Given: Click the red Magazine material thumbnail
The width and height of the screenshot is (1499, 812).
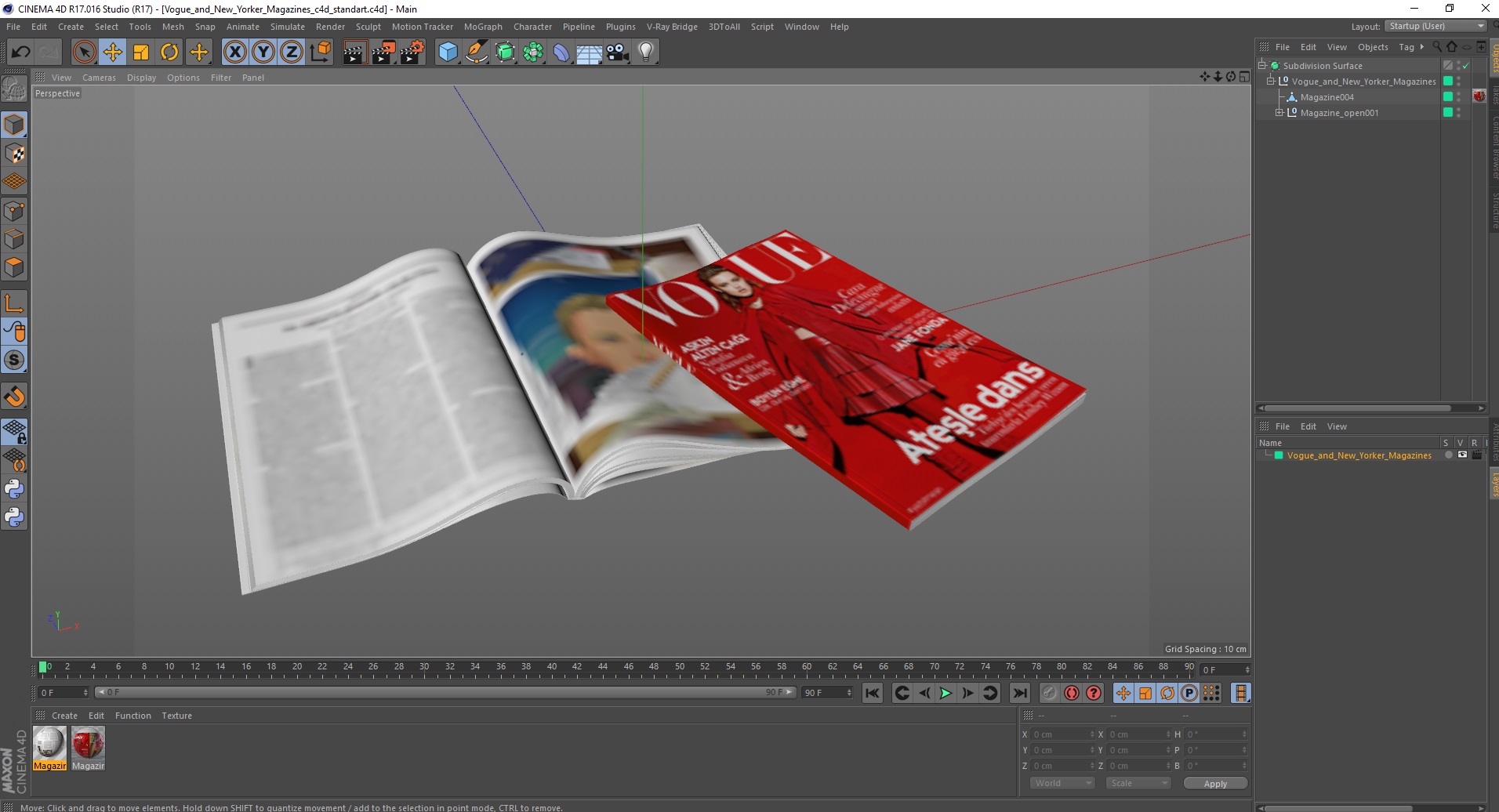Looking at the screenshot, I should point(88,744).
